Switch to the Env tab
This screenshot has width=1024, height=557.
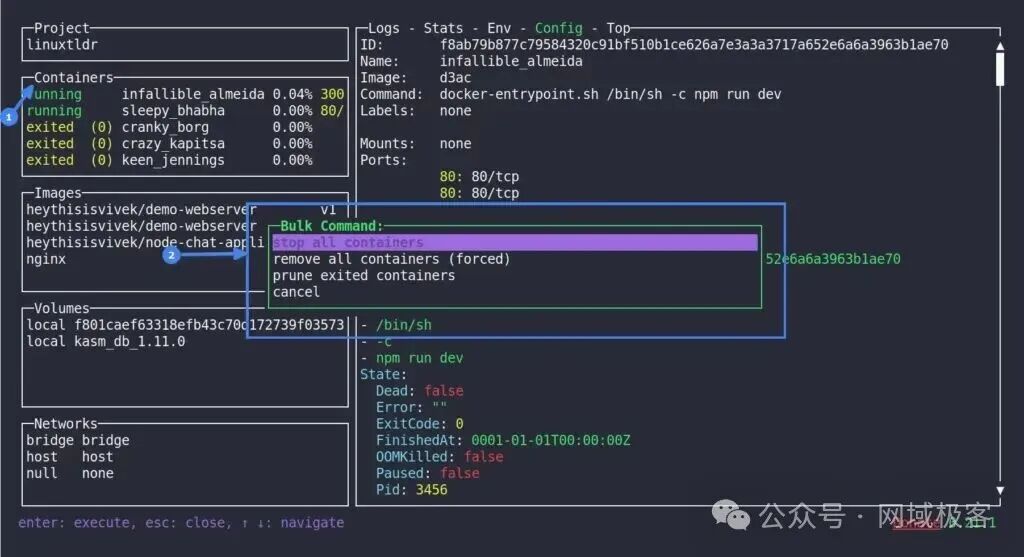[x=499, y=28]
